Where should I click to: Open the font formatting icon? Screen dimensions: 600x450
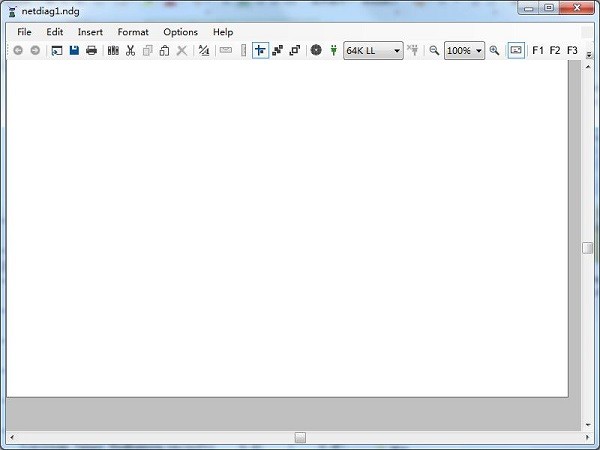pos(204,50)
